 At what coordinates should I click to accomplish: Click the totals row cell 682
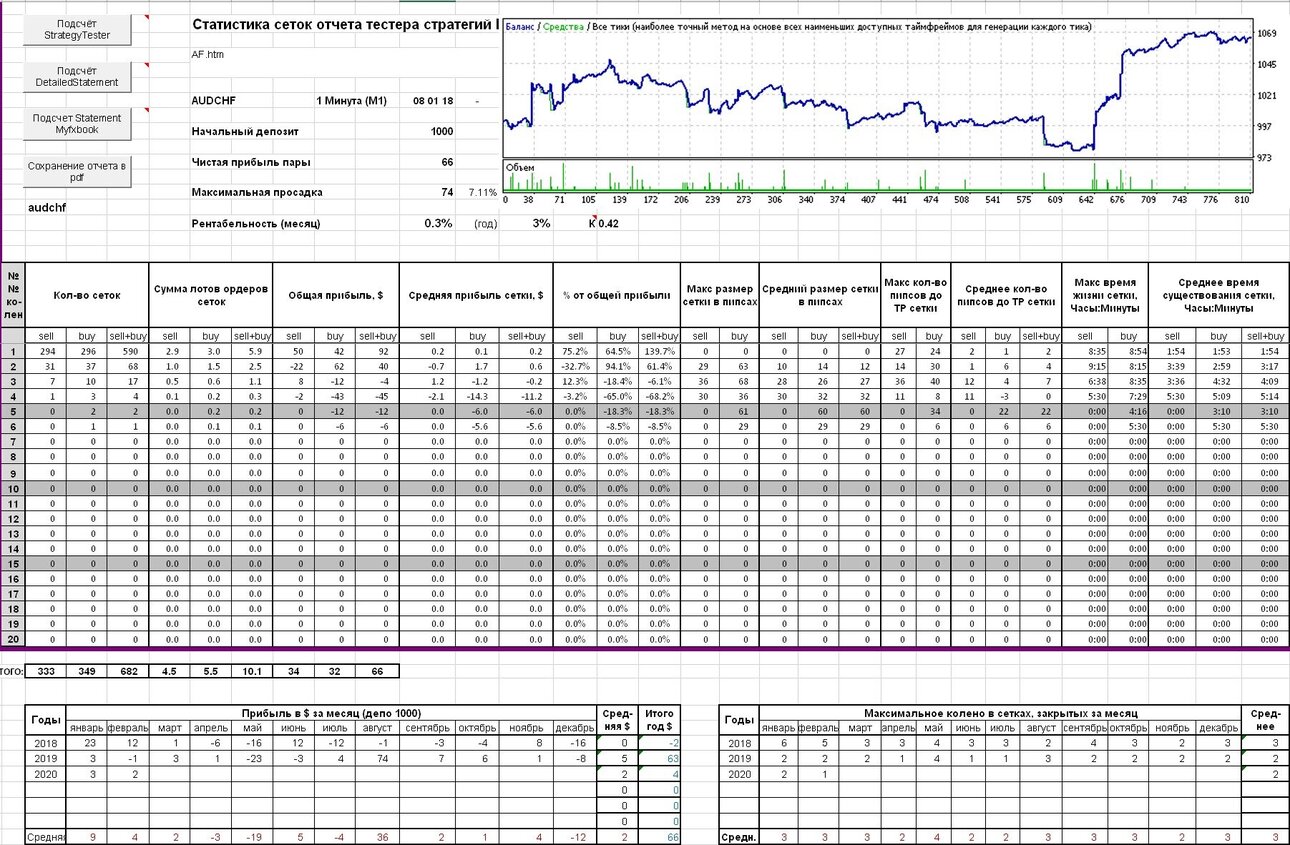(x=128, y=671)
